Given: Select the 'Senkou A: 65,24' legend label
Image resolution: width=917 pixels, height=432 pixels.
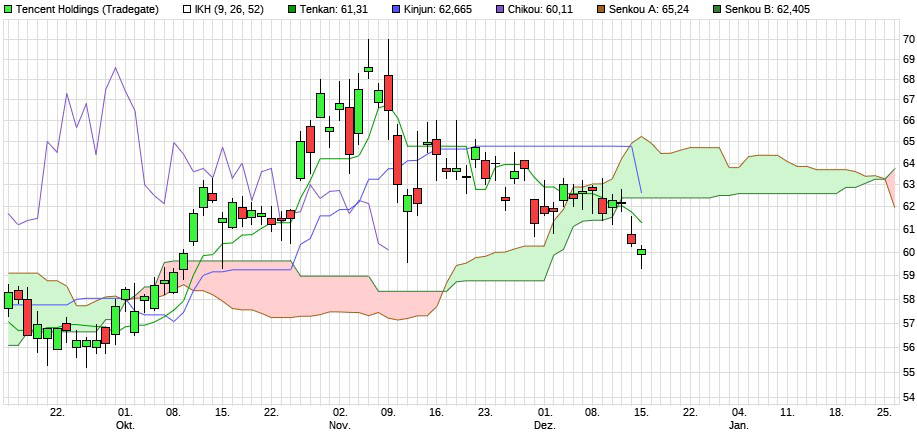Looking at the screenshot, I should [651, 9].
